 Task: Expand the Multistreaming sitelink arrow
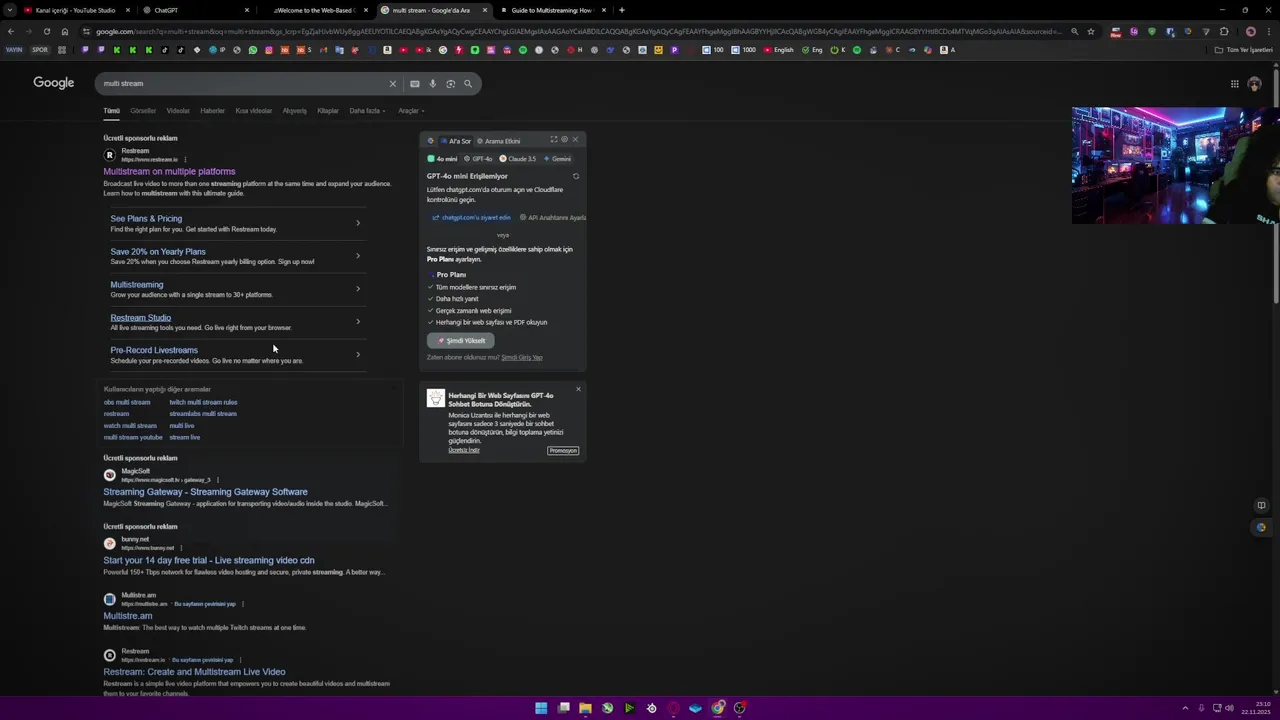[x=358, y=289]
